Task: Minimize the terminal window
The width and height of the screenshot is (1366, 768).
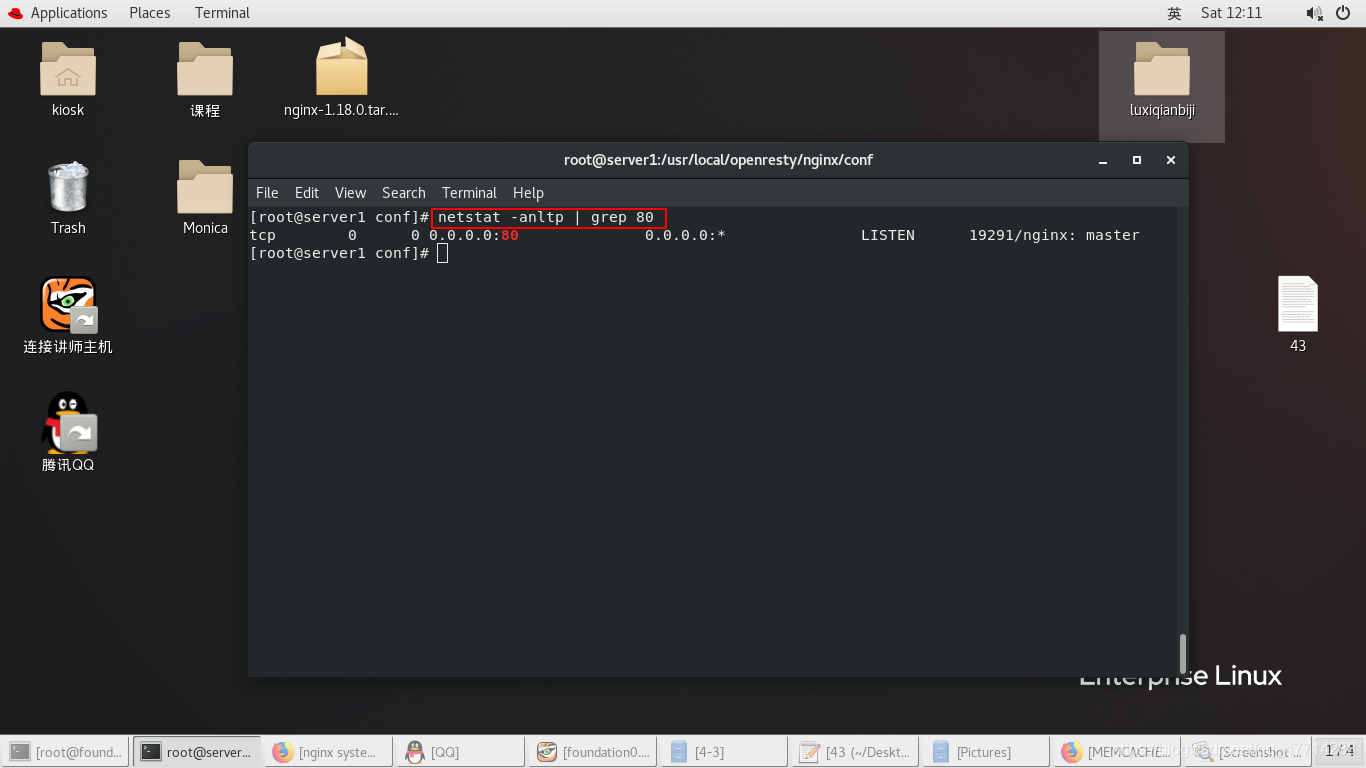Action: click(x=1103, y=160)
